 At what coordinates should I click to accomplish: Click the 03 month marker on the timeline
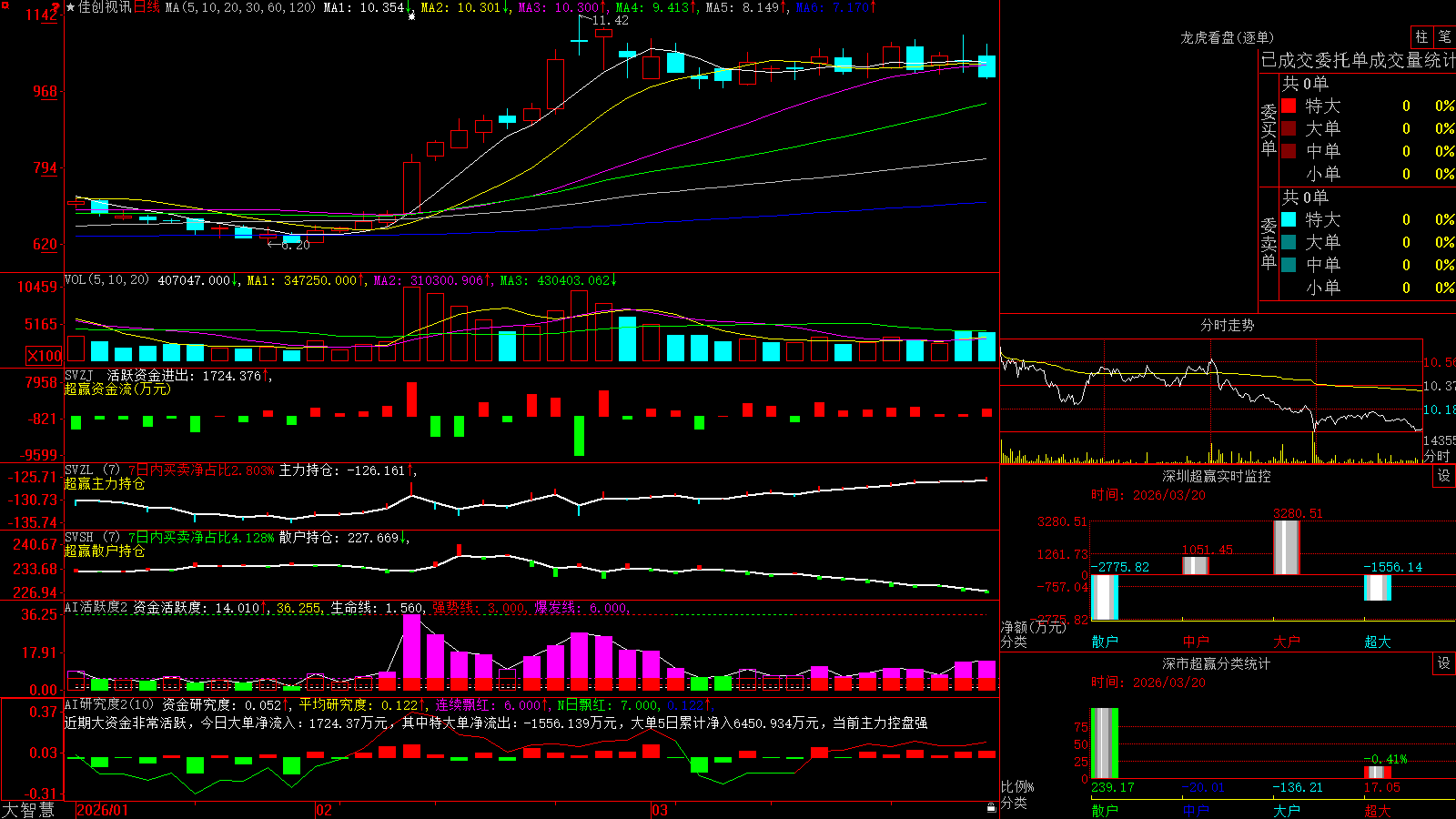660,810
